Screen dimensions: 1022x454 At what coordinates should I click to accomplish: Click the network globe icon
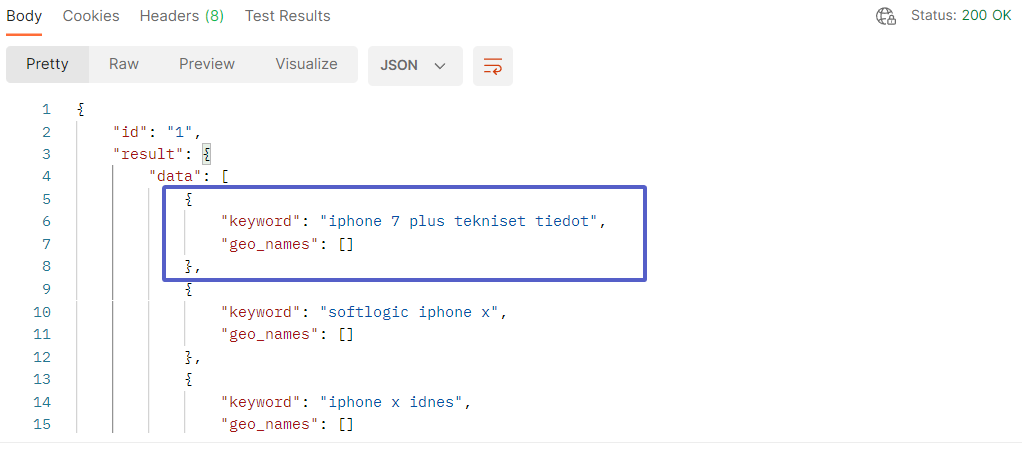pos(885,16)
